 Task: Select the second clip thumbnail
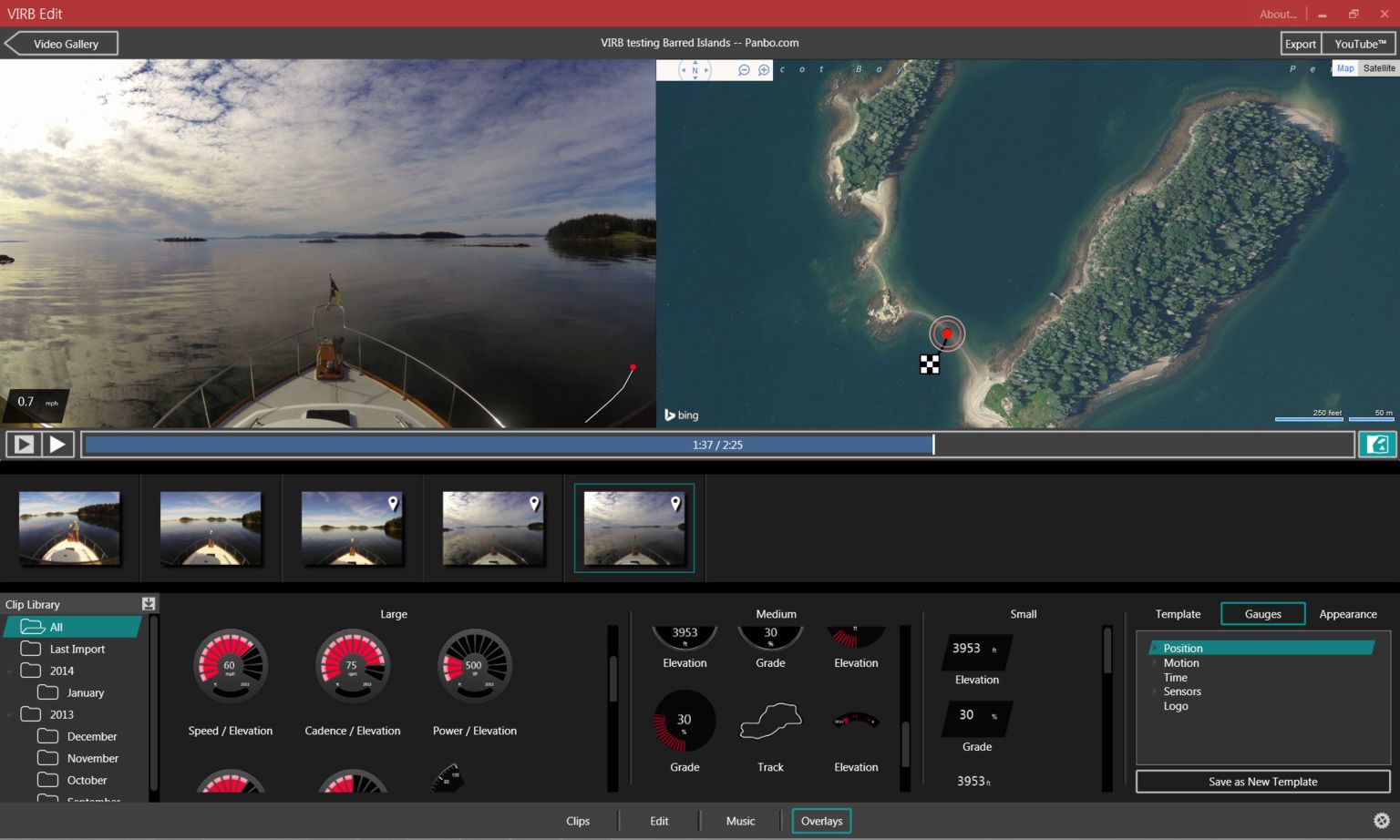tap(211, 528)
